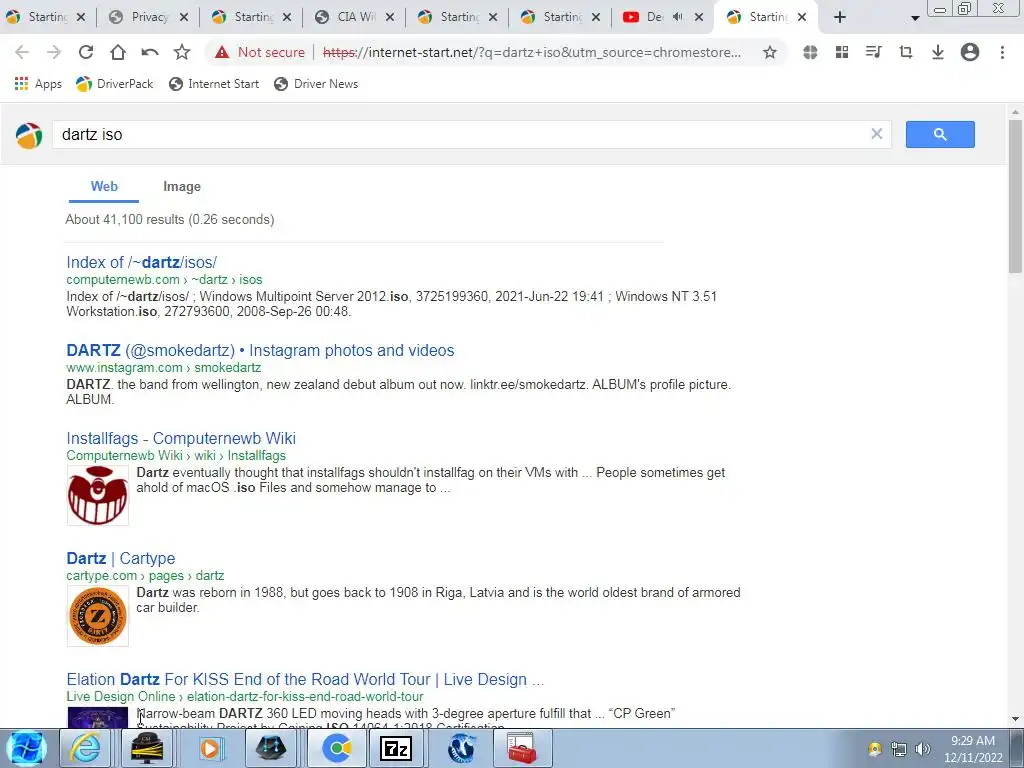Click the scrollbar down arrow

[x=1015, y=719]
